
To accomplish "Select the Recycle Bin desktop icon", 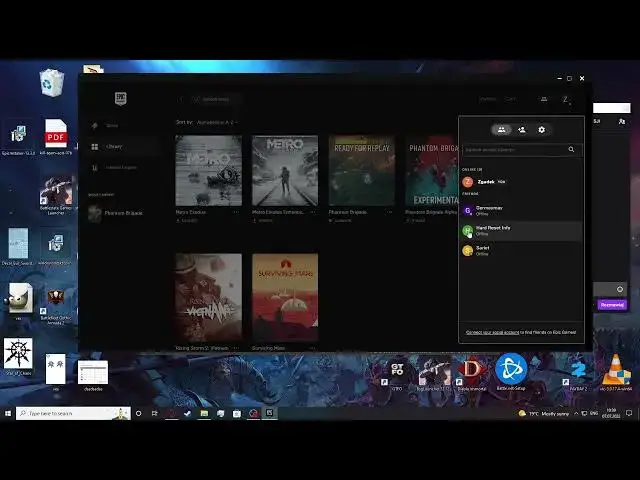I will [x=52, y=83].
